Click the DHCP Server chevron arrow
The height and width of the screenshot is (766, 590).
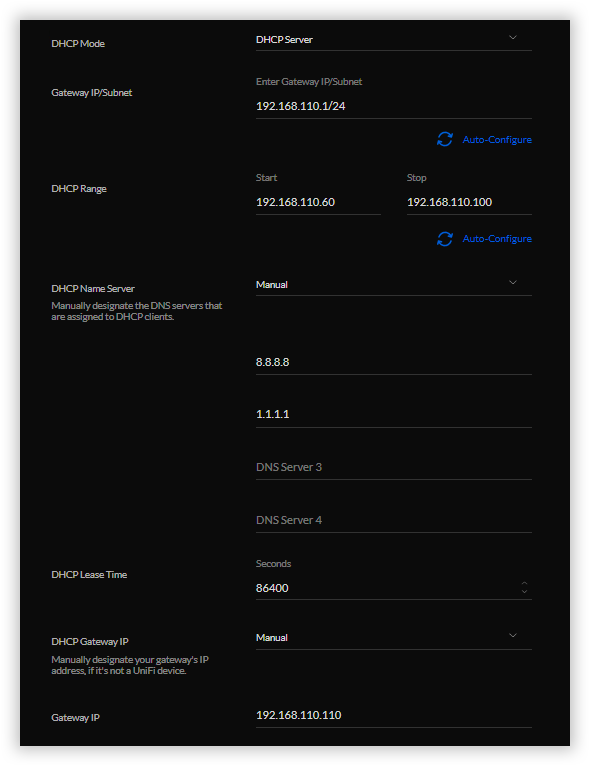pos(513,38)
